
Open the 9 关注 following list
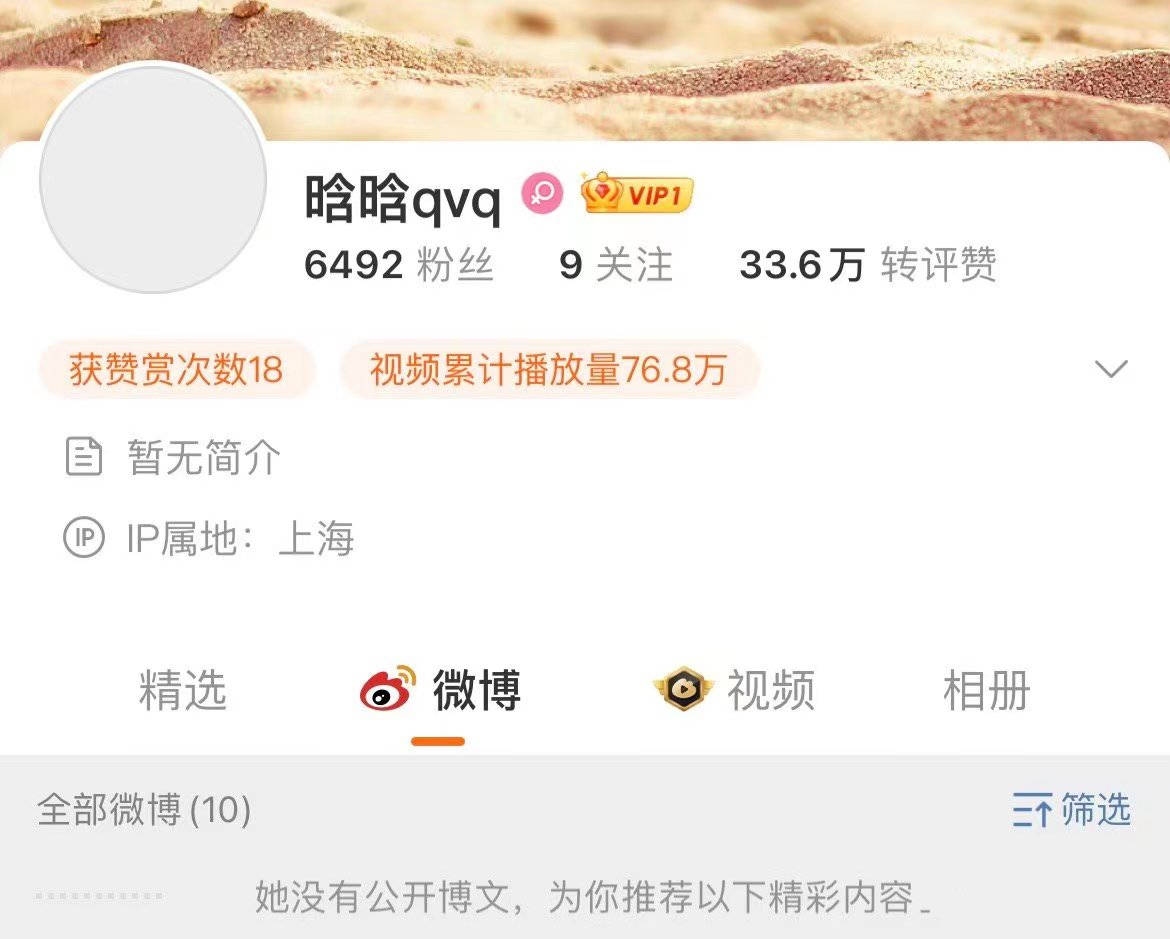[x=616, y=264]
